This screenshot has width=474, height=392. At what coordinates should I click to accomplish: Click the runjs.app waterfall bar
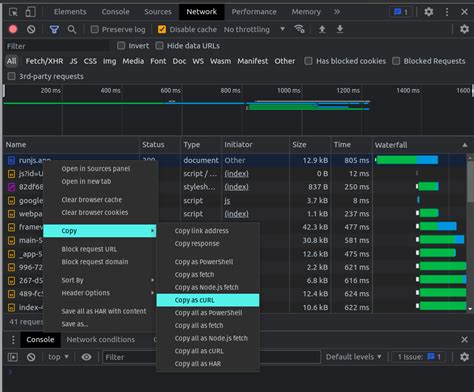(407, 160)
